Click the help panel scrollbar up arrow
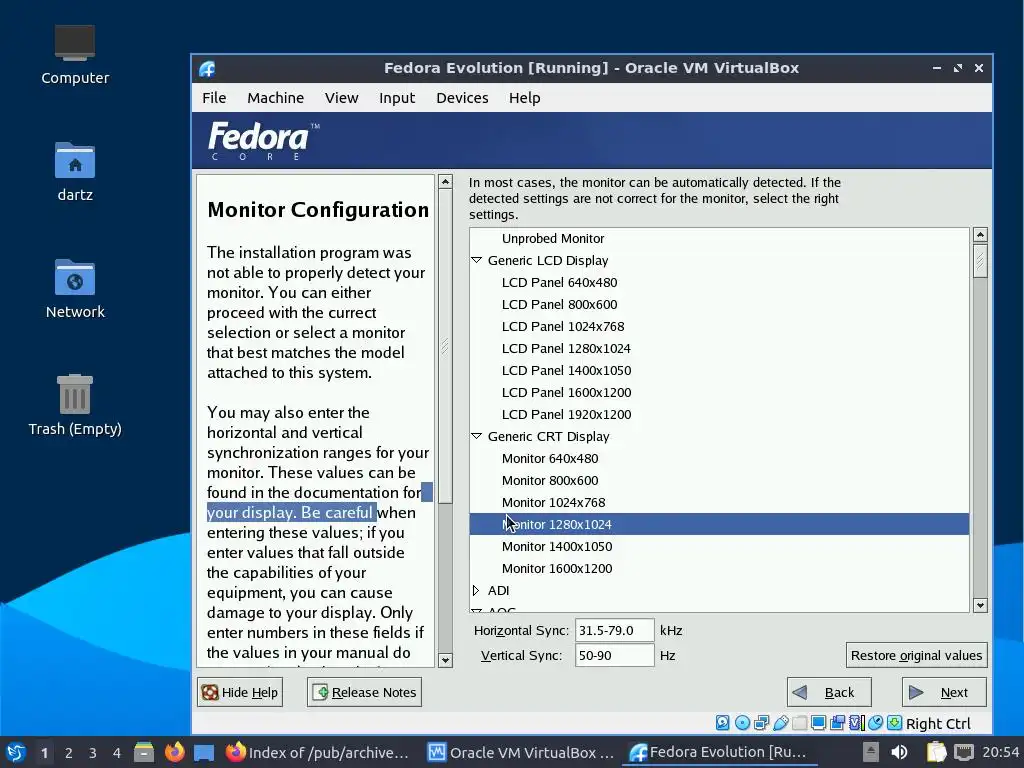 click(445, 182)
